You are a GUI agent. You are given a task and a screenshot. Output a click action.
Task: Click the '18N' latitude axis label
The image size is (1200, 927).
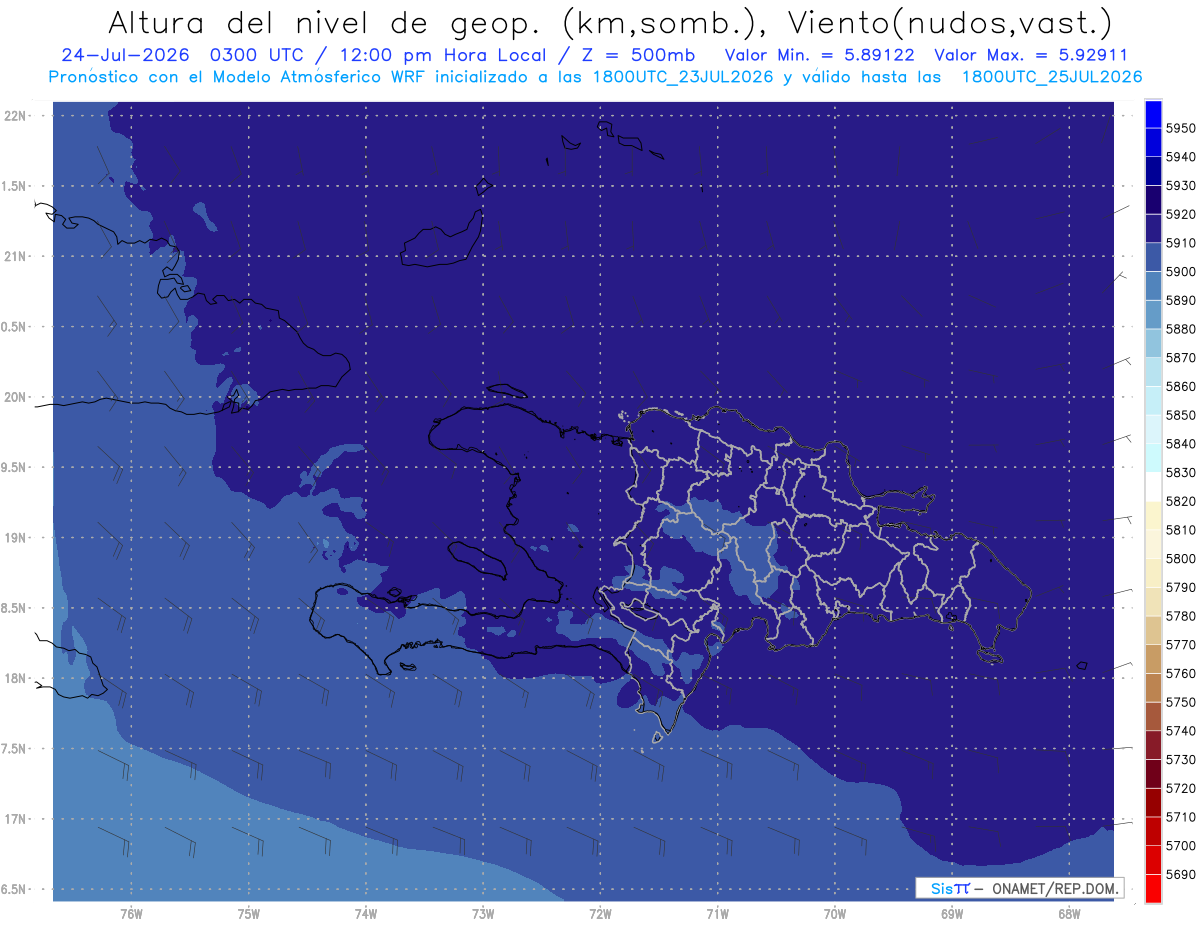tap(15, 678)
